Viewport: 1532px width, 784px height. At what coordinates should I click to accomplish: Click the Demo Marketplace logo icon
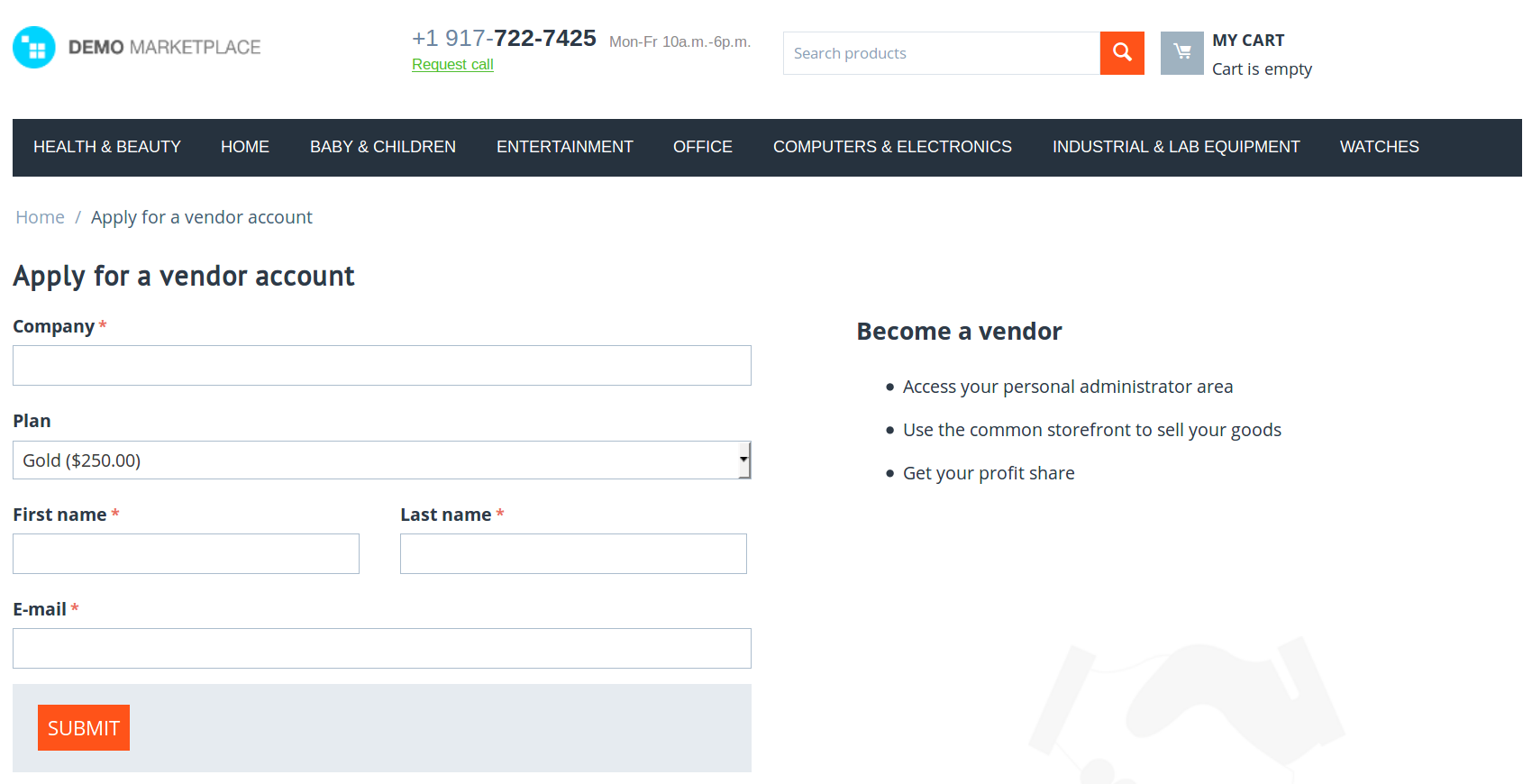click(34, 47)
